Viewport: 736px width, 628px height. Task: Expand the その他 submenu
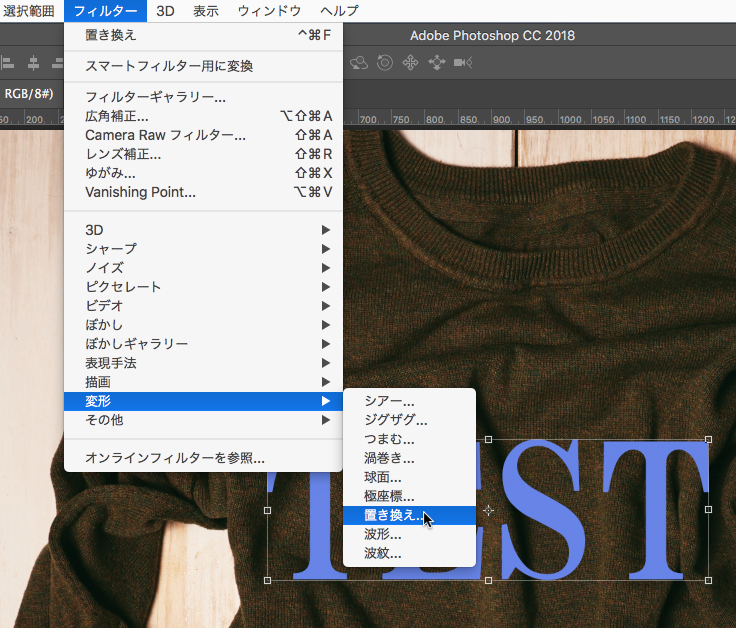(x=203, y=420)
